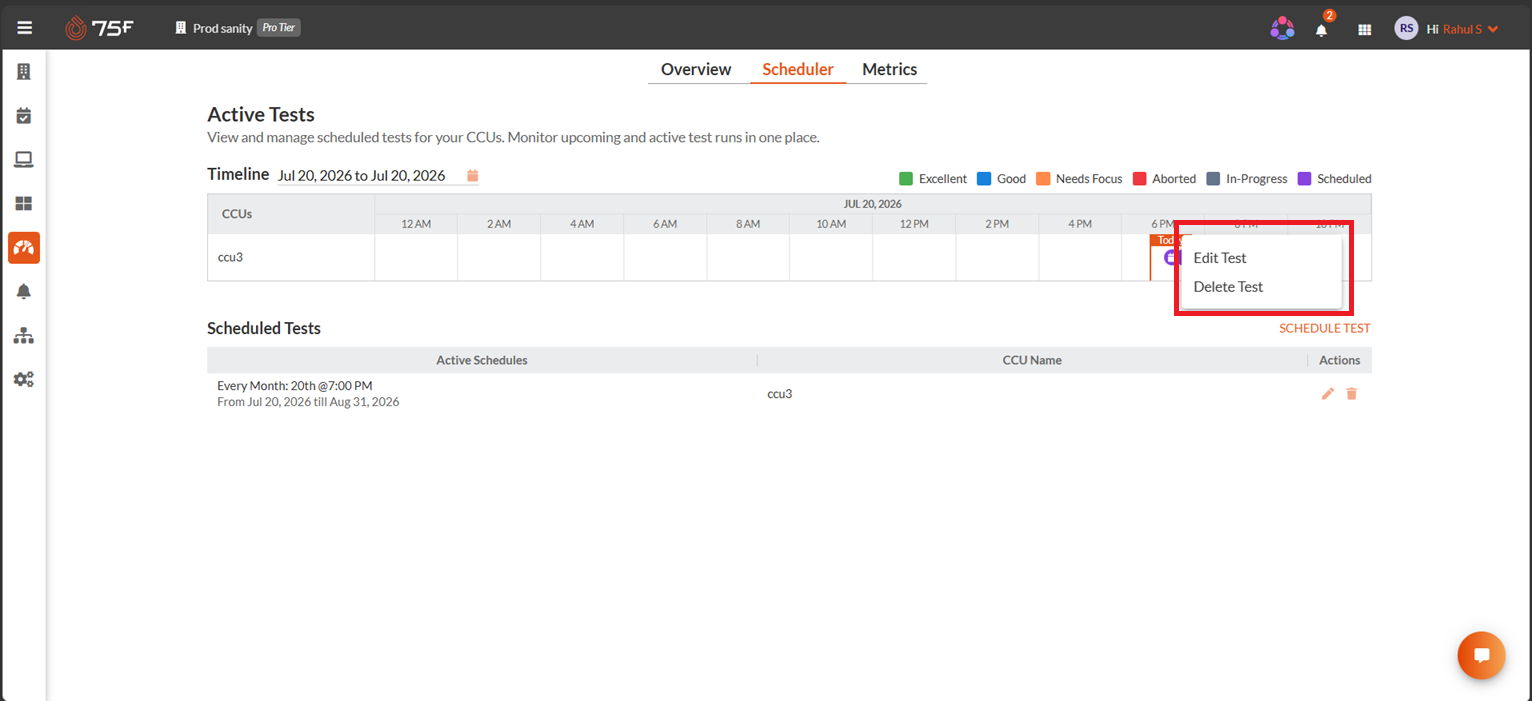Viewport: 1532px width, 701px height.
Task: Click ccu3 in the CCU Name column
Action: pyautogui.click(x=780, y=394)
